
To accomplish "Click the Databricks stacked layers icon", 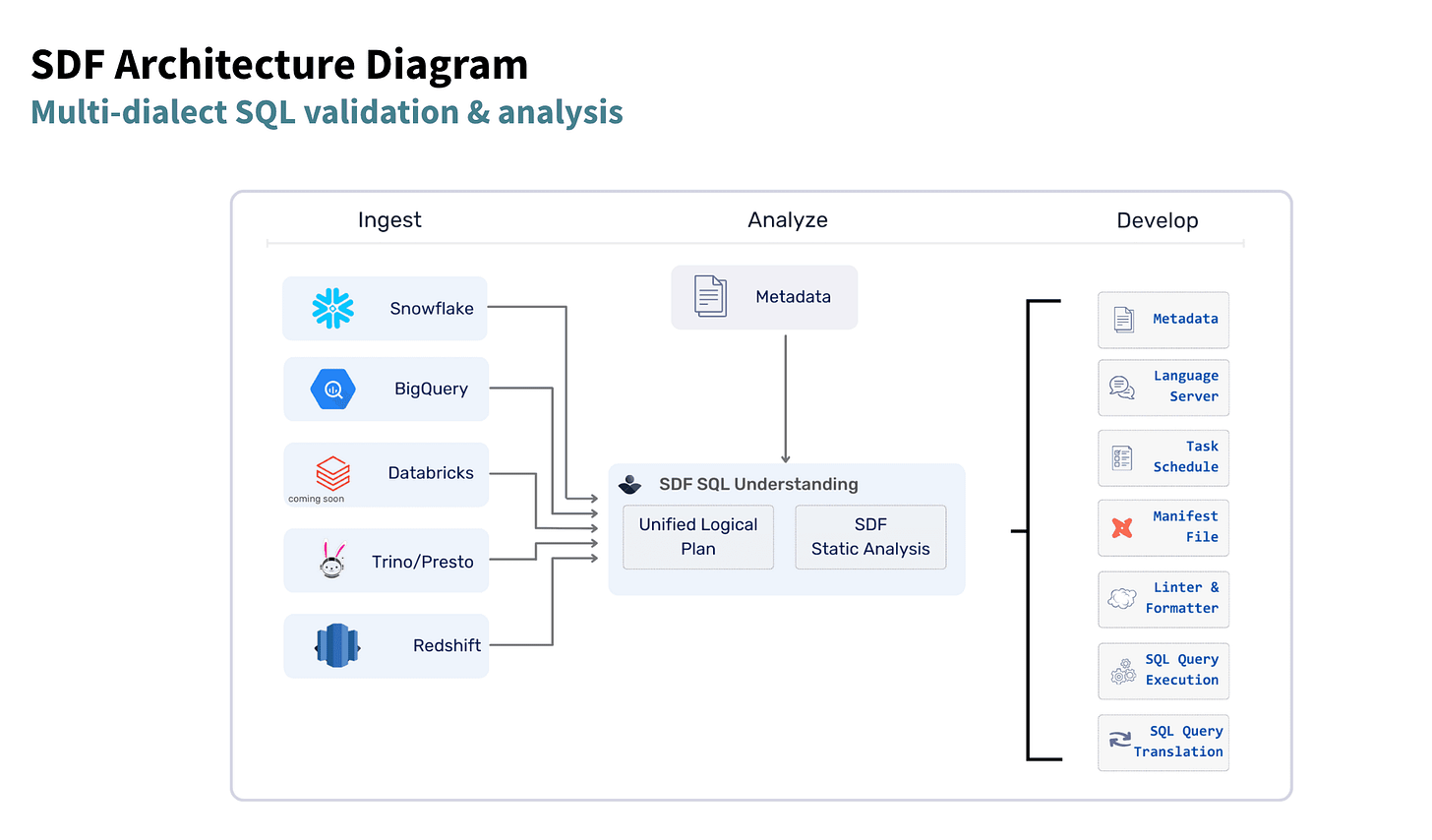I will click(x=332, y=473).
